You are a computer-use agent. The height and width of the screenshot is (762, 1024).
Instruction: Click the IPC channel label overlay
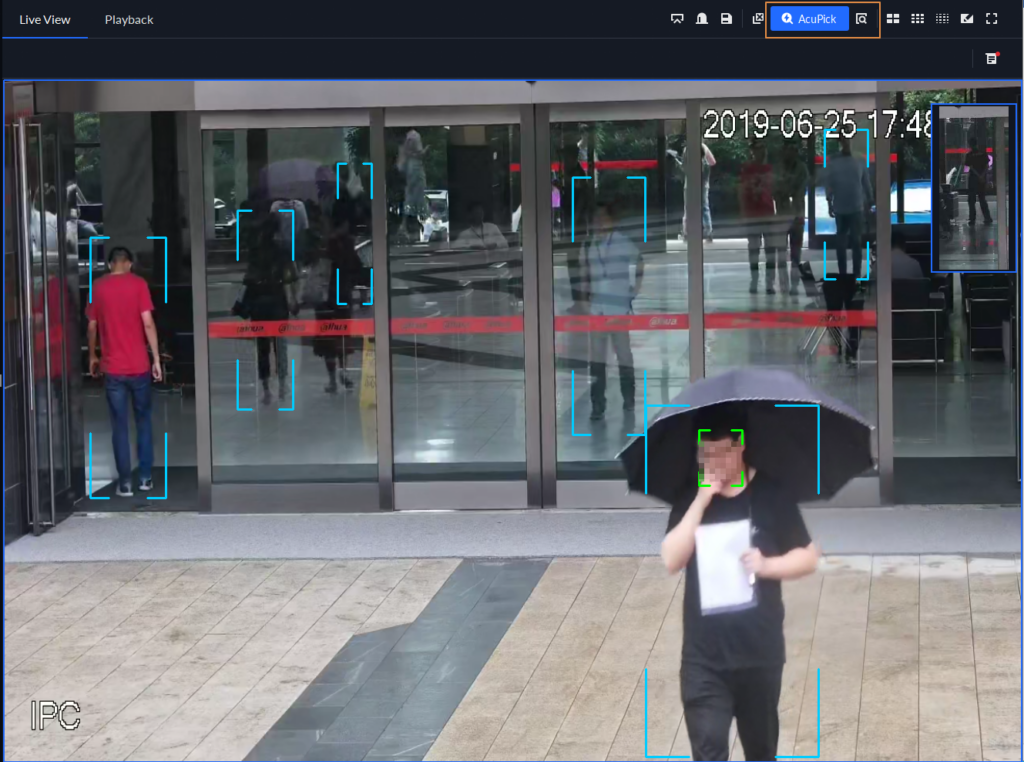[55, 715]
